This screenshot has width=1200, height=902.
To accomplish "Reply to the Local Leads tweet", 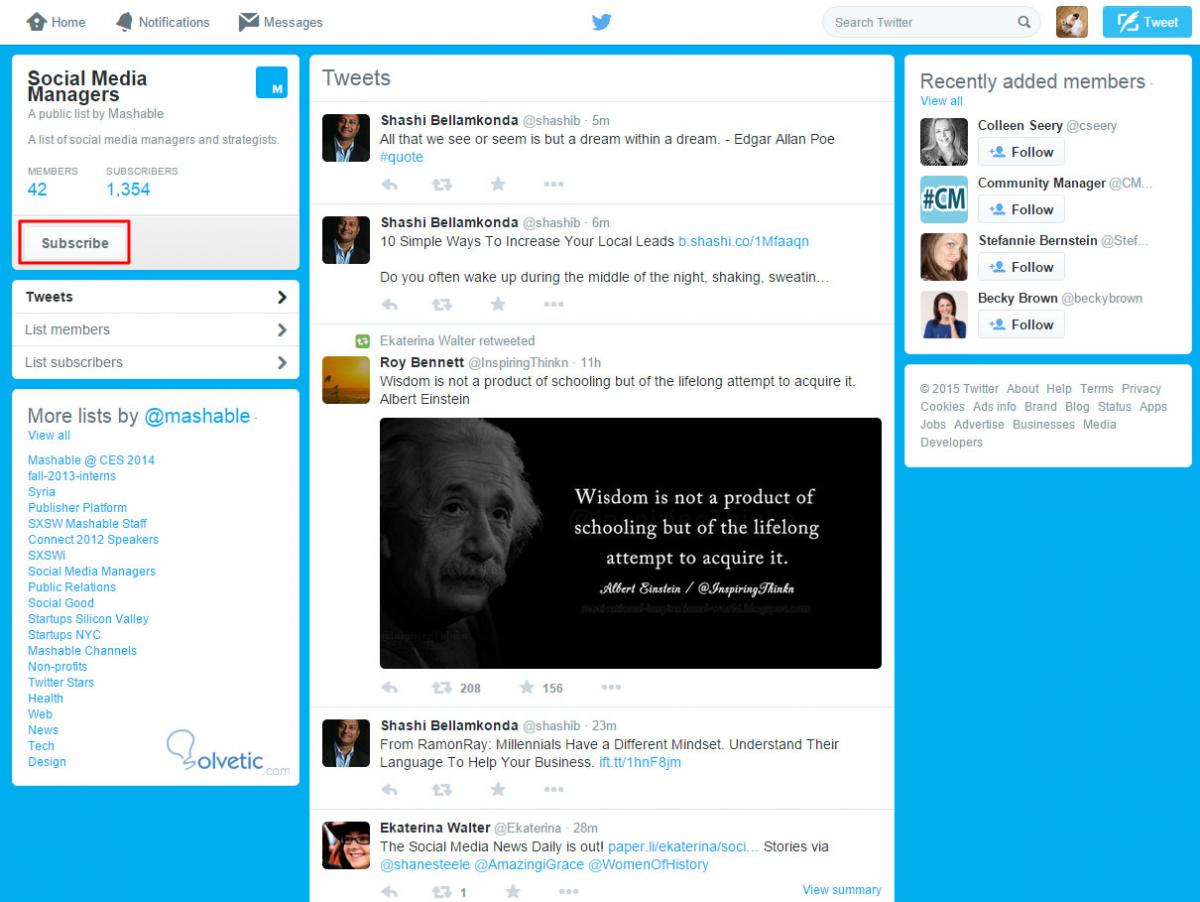I will pos(390,304).
